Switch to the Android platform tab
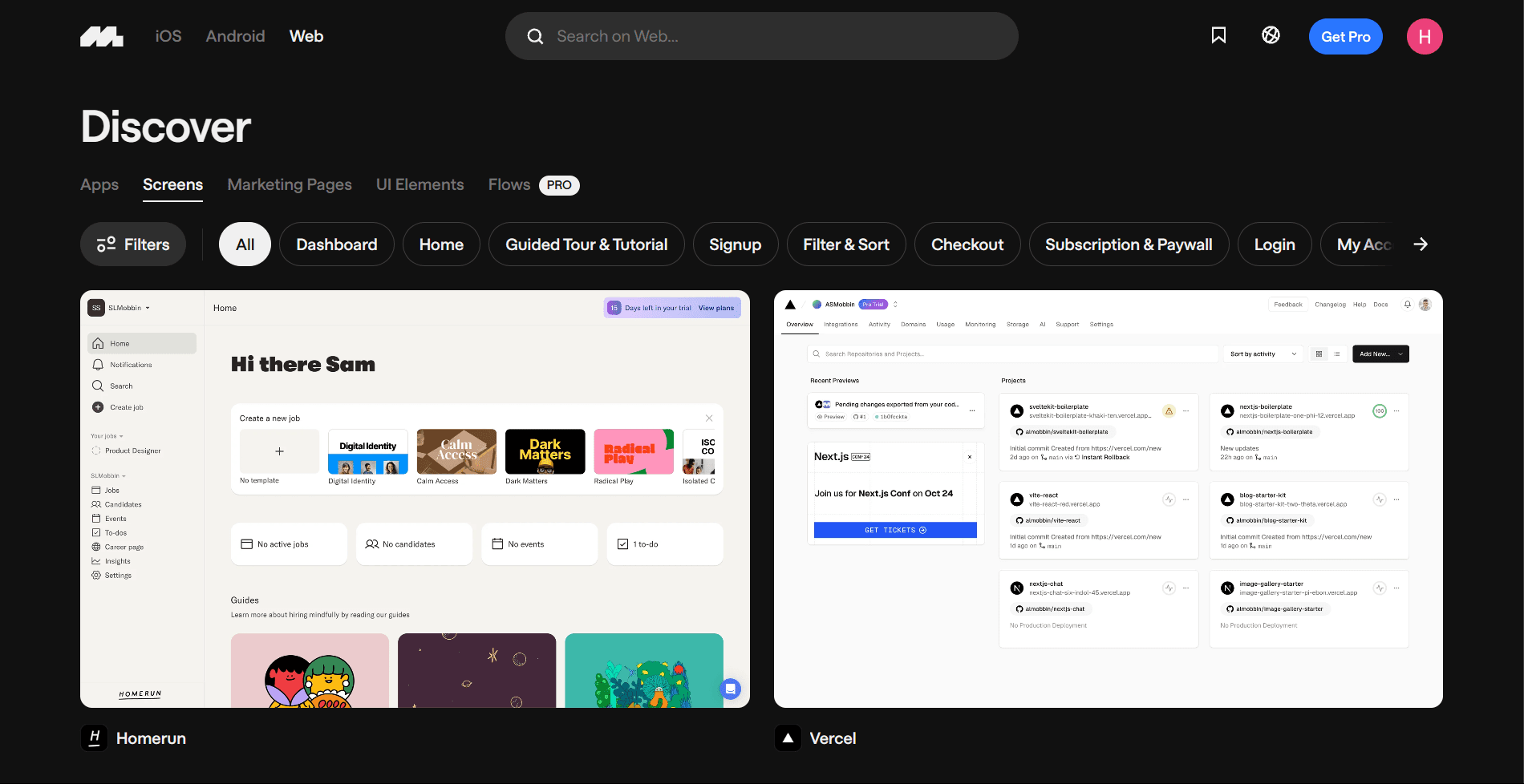The width and height of the screenshot is (1524, 784). (235, 36)
